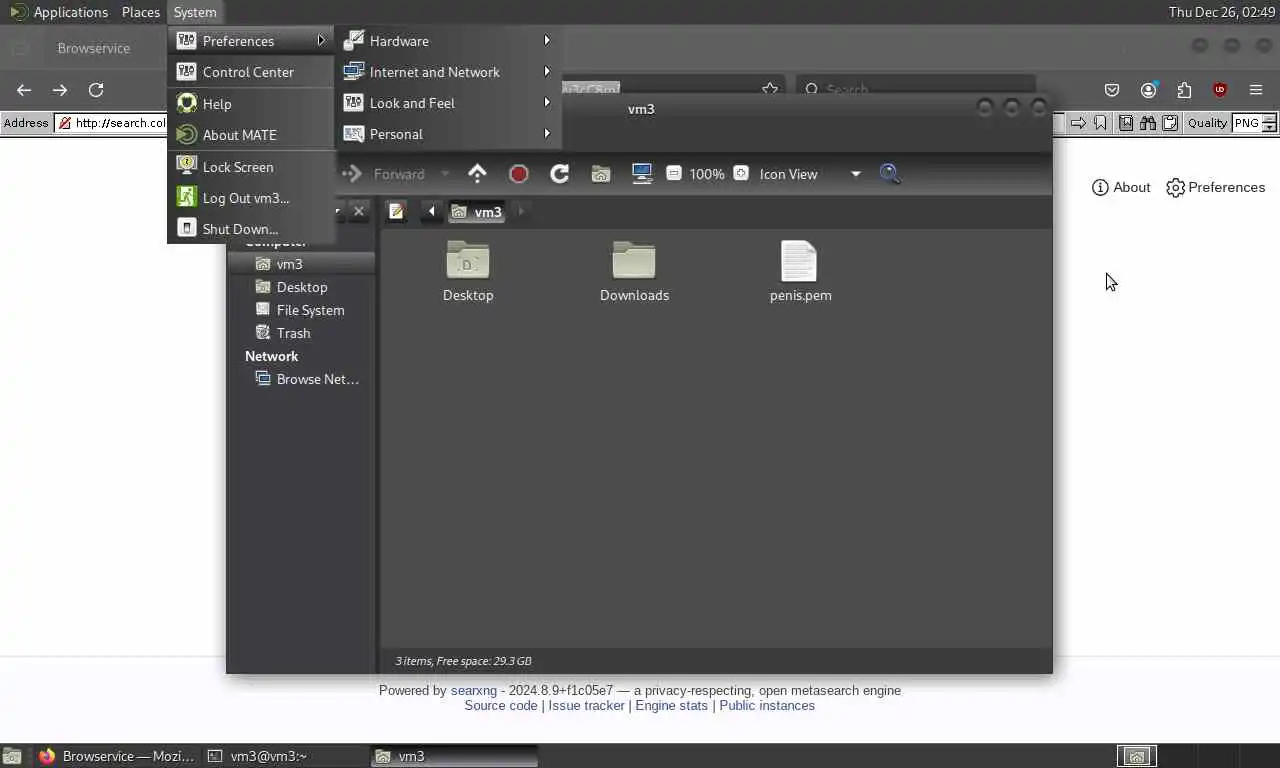Image resolution: width=1280 pixels, height=768 pixels.
Task: Open Trash from the sidebar
Action: 301,333
